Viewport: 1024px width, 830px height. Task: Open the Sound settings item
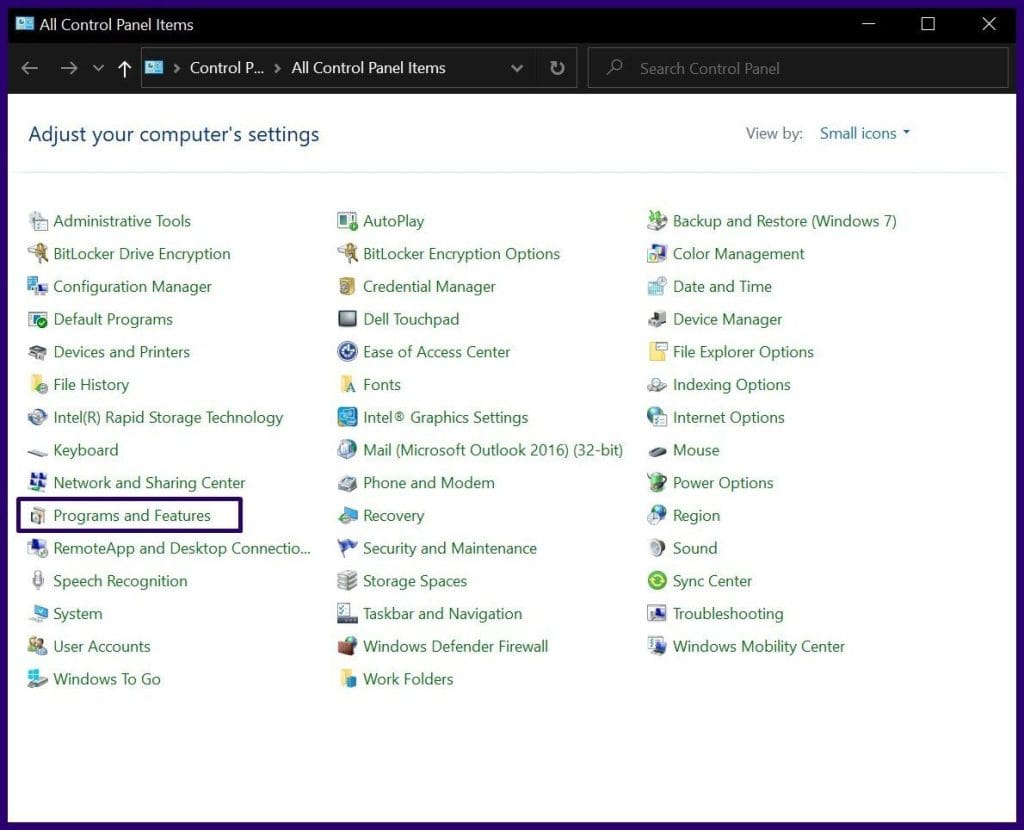[x=696, y=548]
